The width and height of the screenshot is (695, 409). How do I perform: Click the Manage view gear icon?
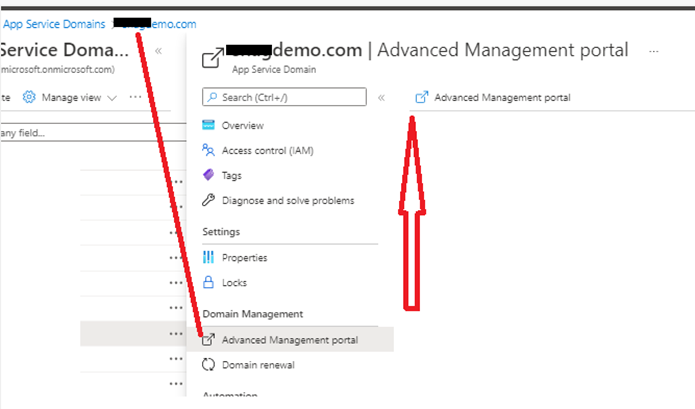click(29, 97)
